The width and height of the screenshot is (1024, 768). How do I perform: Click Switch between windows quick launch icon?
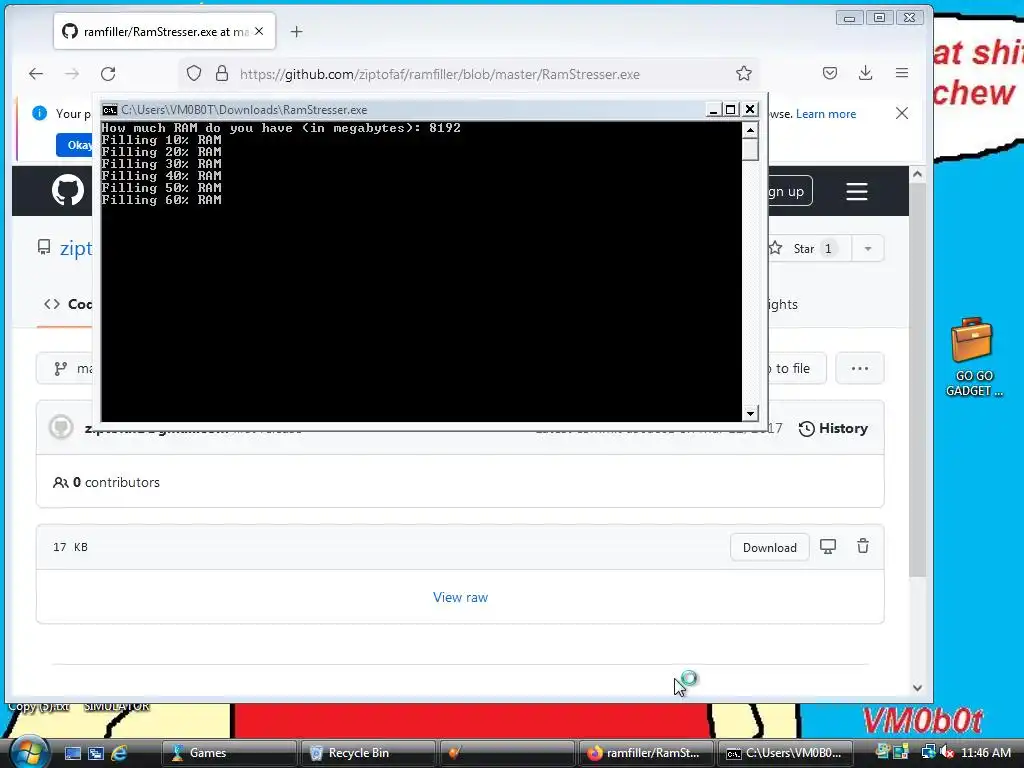click(x=95, y=753)
